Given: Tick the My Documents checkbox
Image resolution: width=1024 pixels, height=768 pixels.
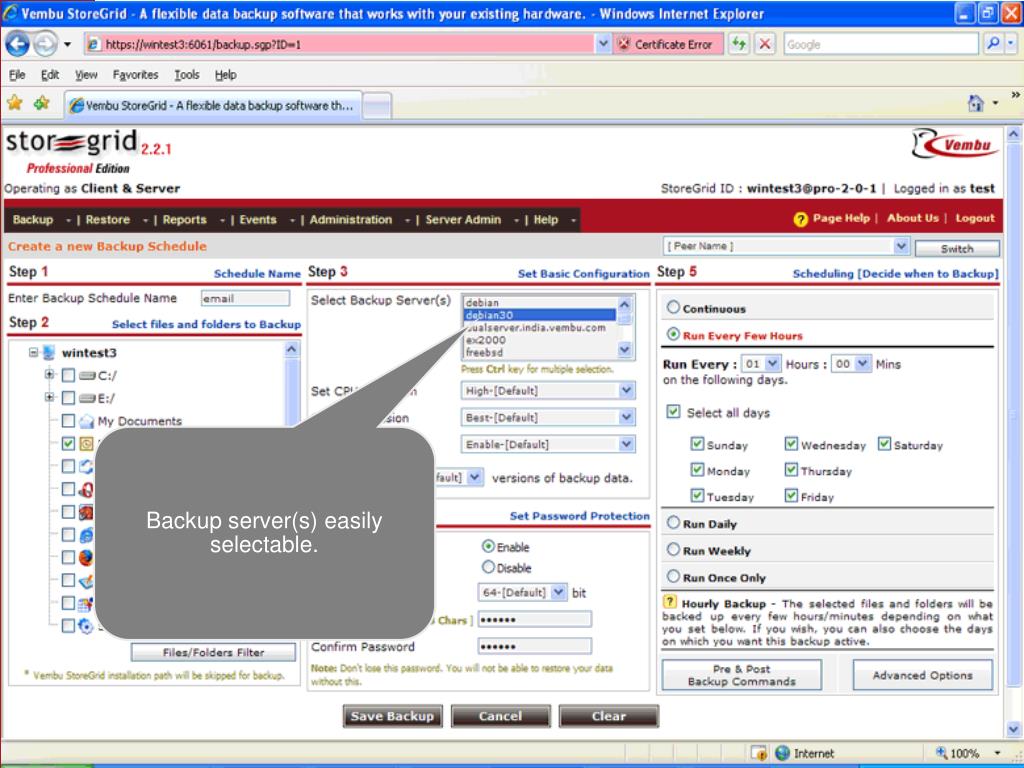Looking at the screenshot, I should tap(68, 421).
